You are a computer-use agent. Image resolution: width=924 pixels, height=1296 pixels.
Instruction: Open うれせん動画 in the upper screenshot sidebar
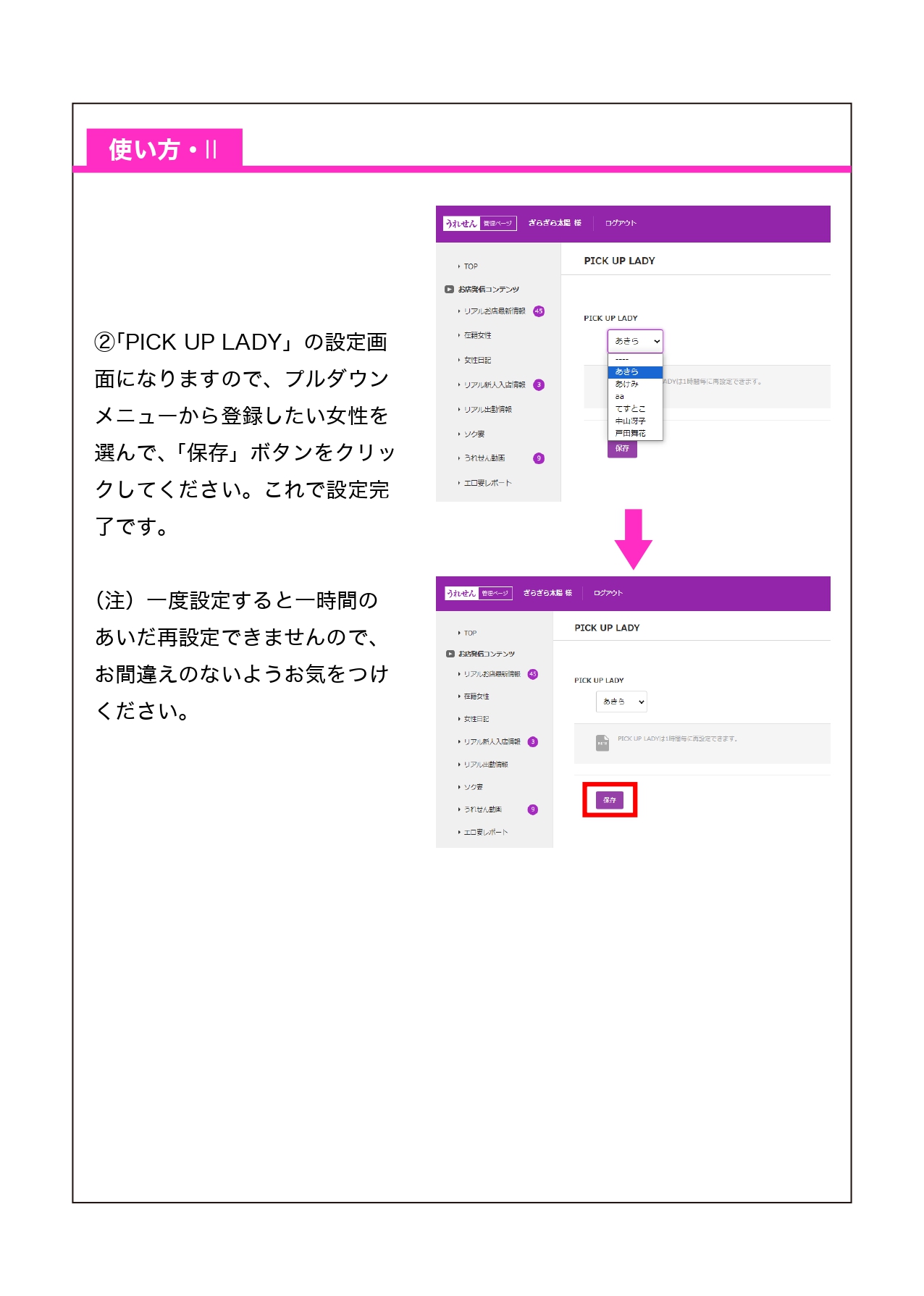484,458
